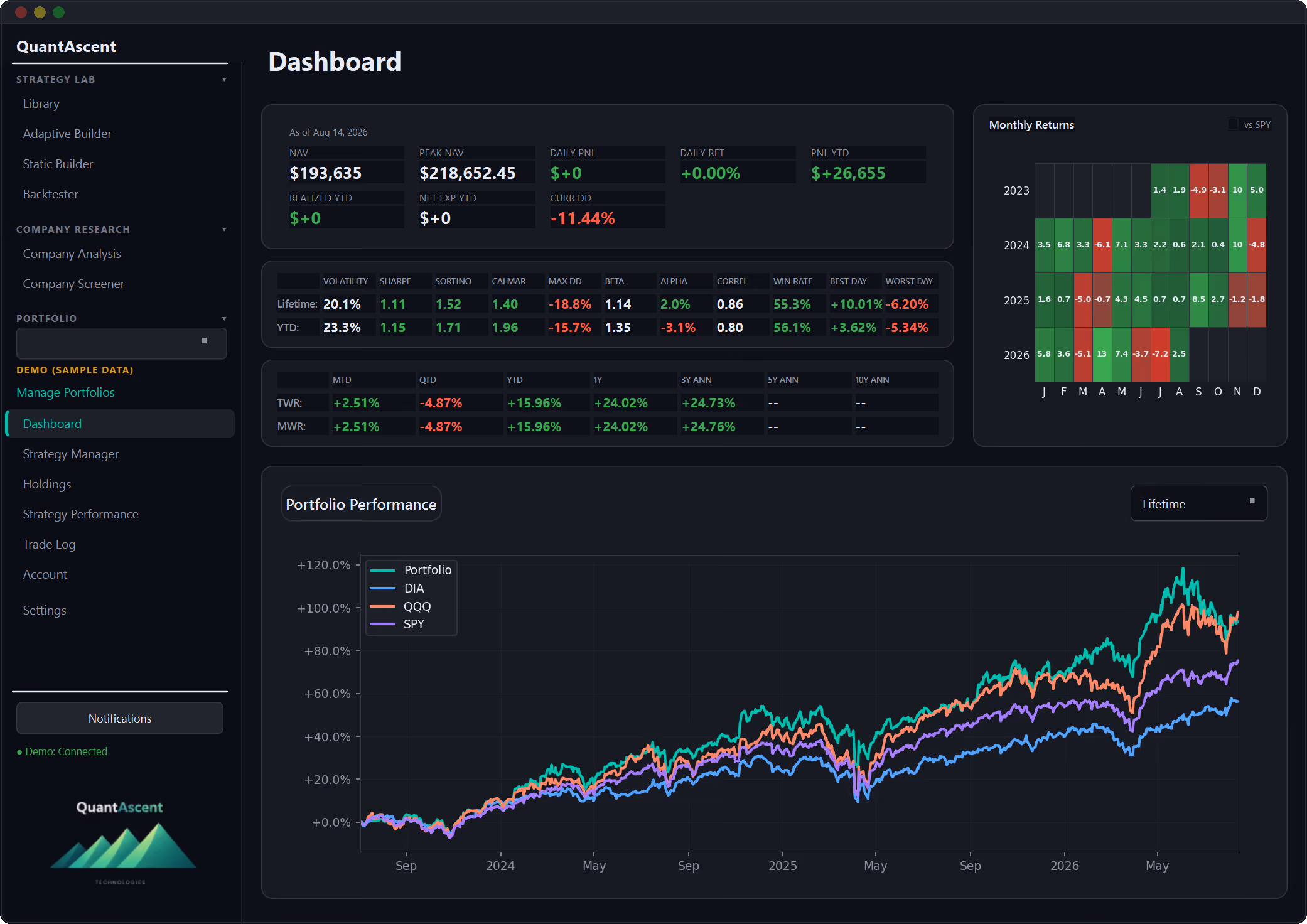The width and height of the screenshot is (1307, 924).
Task: Click YTD Alpha value -3.1%
Action: pyautogui.click(x=678, y=328)
